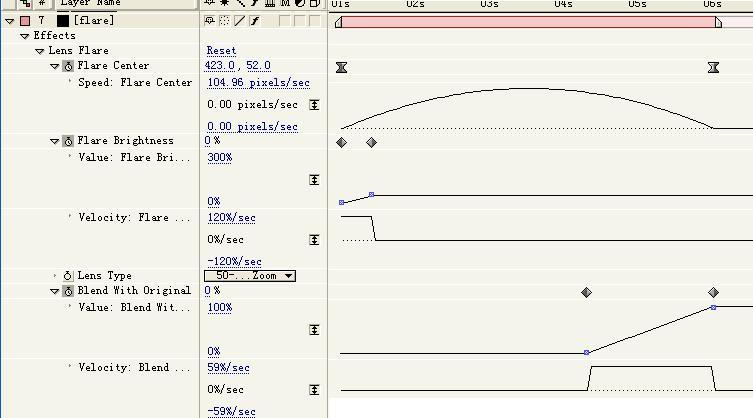The image size is (753, 418).
Task: Select 'Speed: Flare Center' row label
Action: coord(135,83)
